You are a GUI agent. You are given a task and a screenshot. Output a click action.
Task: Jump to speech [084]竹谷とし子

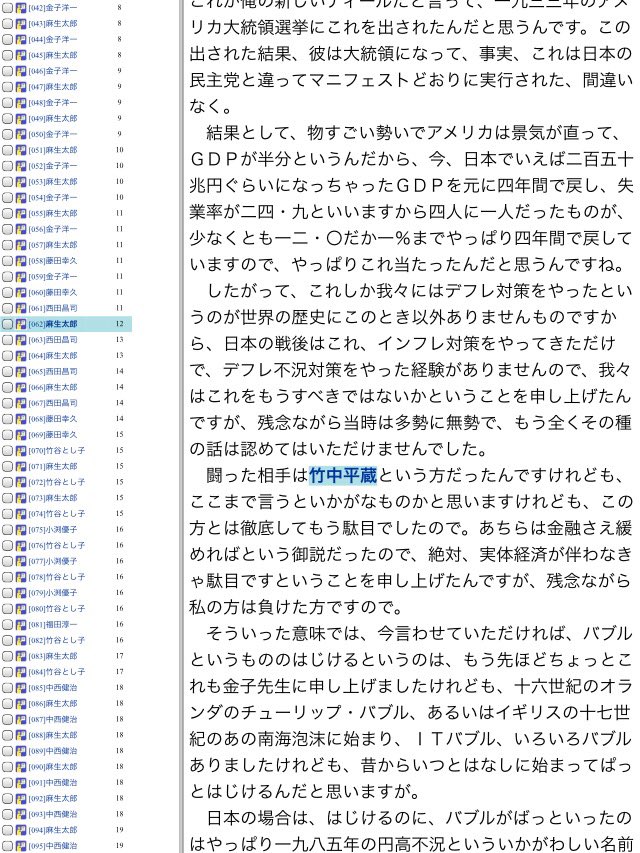pyautogui.click(x=57, y=672)
